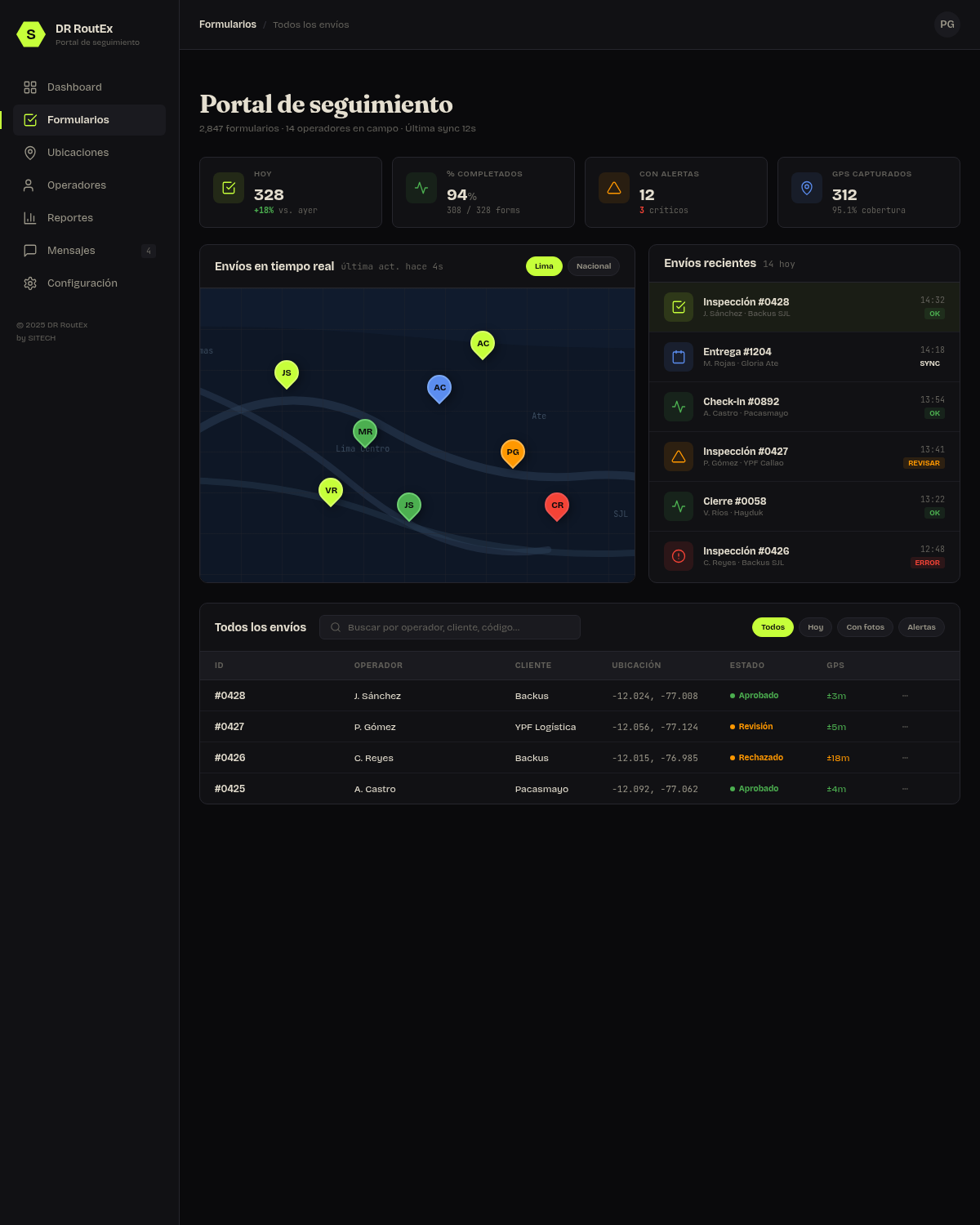The height and width of the screenshot is (1225, 980).
Task: Click the PG user avatar
Action: tap(947, 24)
